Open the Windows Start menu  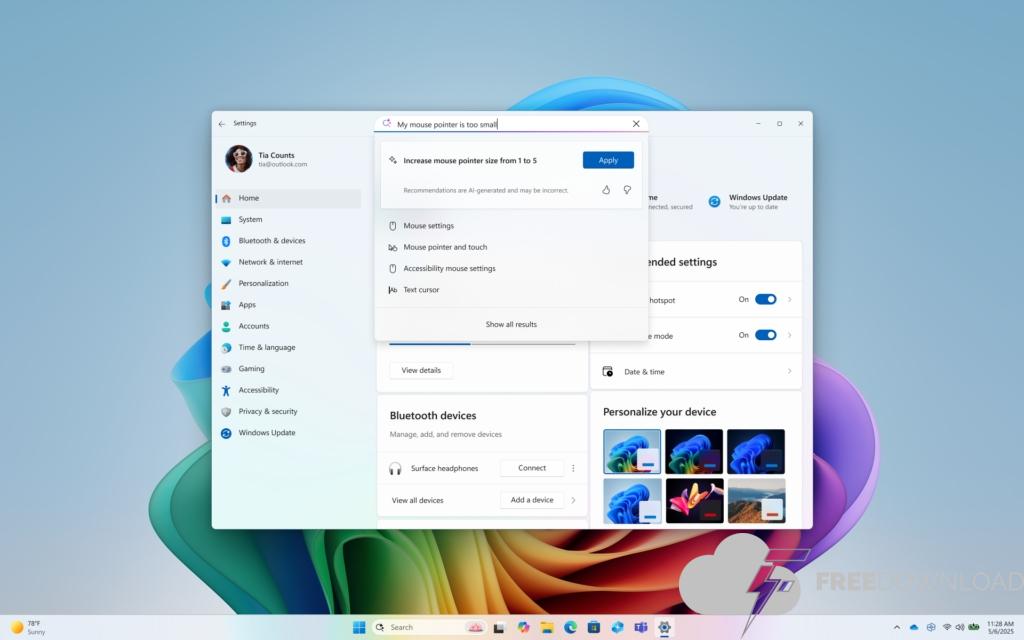358,627
